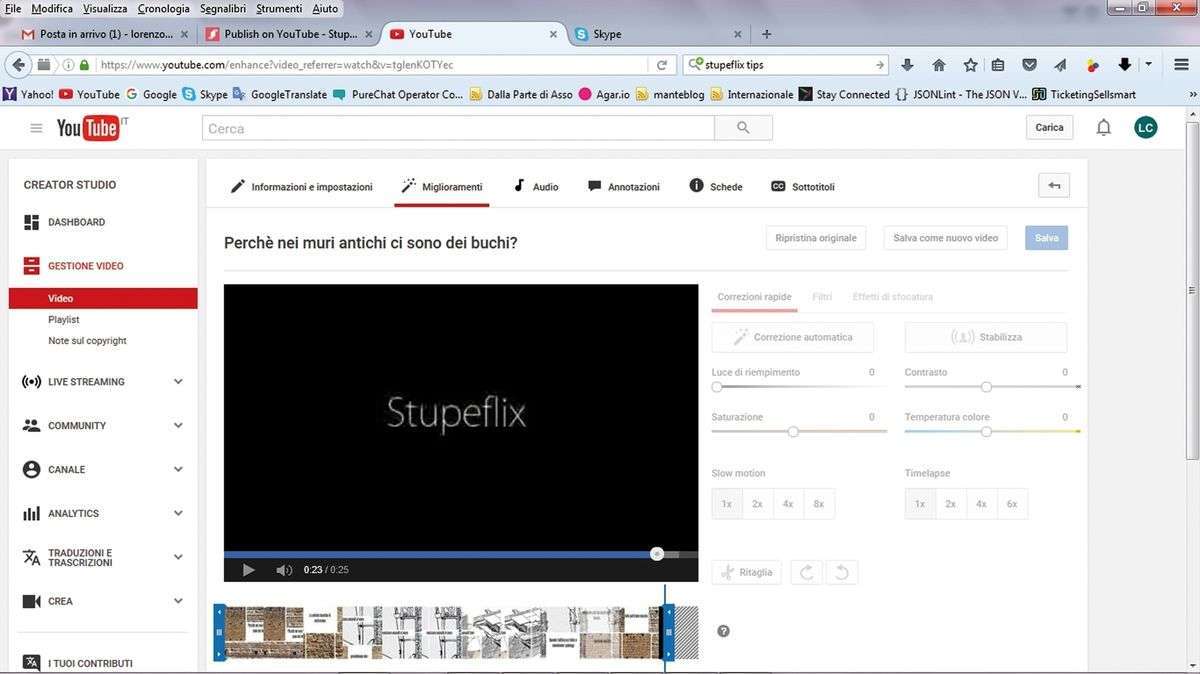This screenshot has height=674, width=1200.
Task: Select 2x slow motion speed
Action: (757, 504)
